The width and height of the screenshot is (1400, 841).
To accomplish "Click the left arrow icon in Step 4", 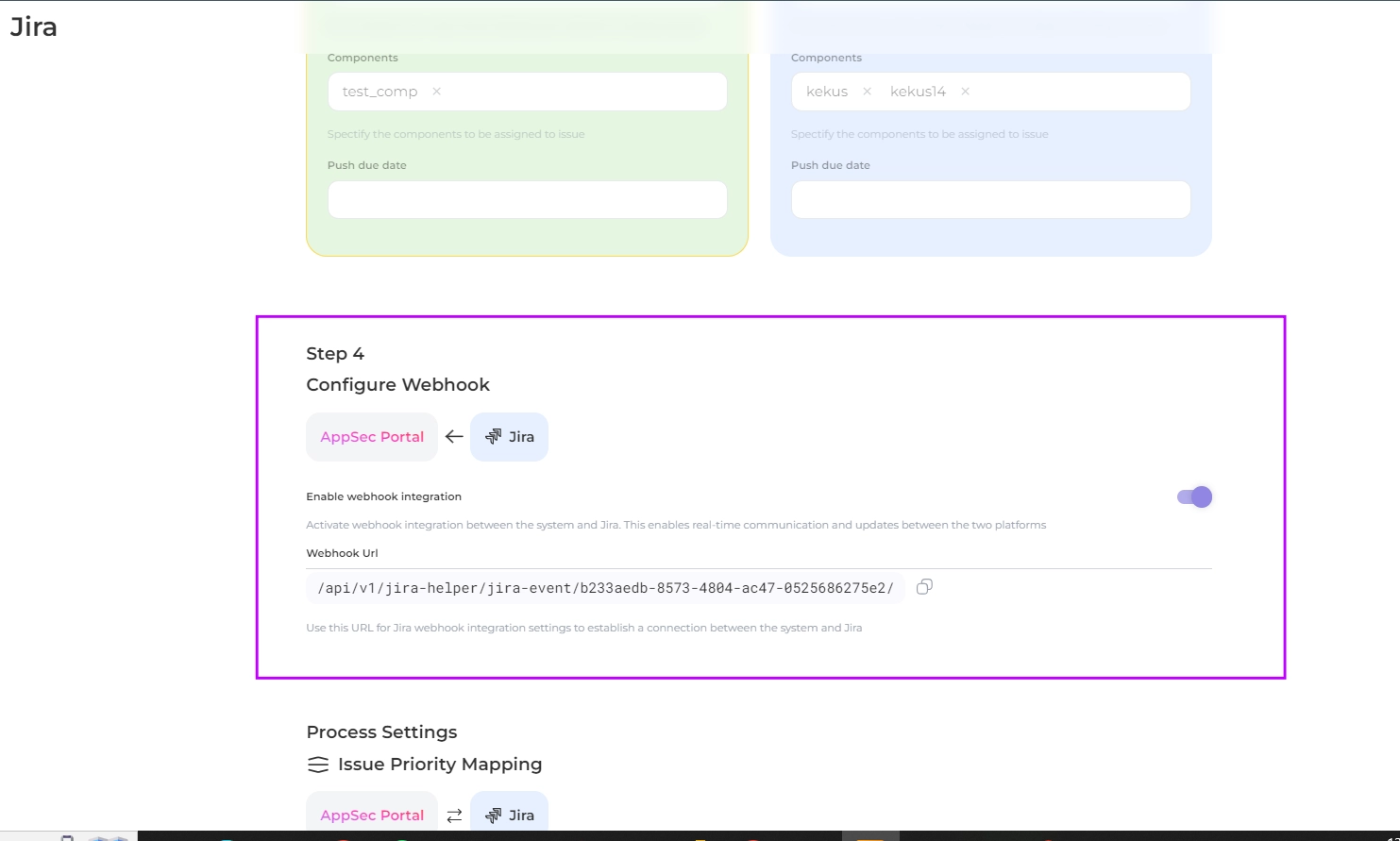I will [x=454, y=437].
